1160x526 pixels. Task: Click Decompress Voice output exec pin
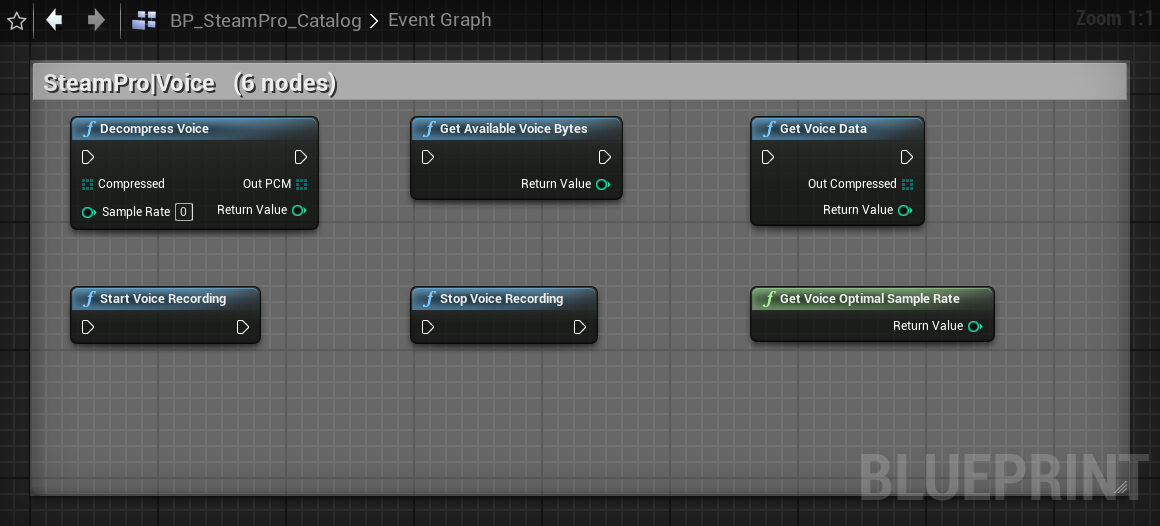click(x=300, y=158)
